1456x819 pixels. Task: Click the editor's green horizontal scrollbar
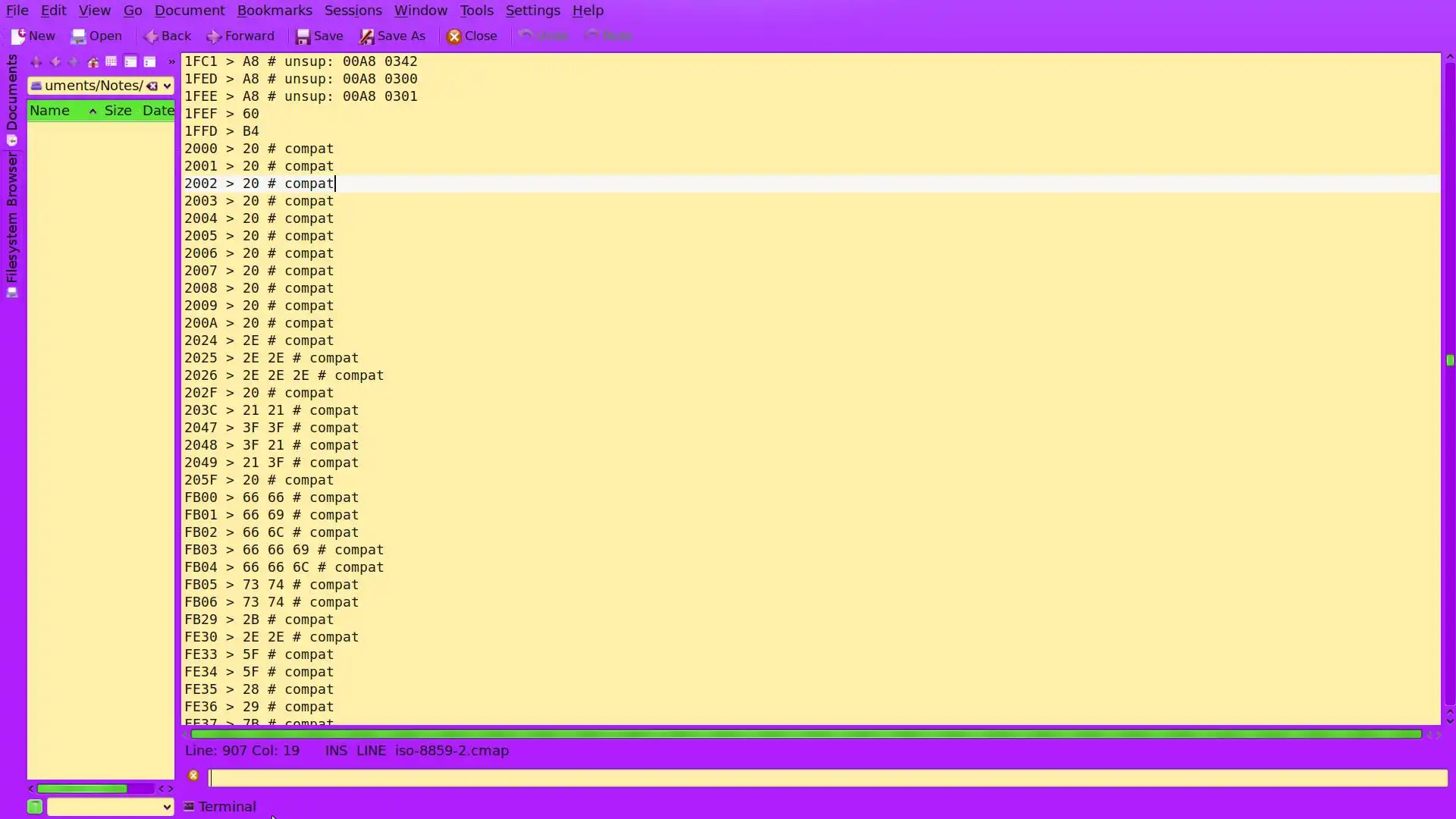pos(805,734)
